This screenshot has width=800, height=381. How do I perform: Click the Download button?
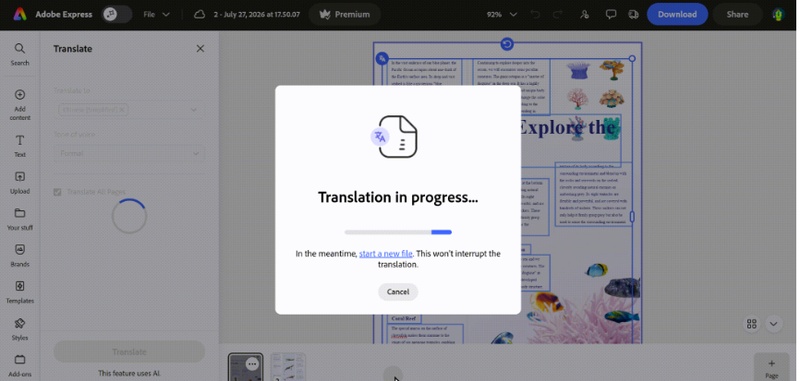pos(677,14)
